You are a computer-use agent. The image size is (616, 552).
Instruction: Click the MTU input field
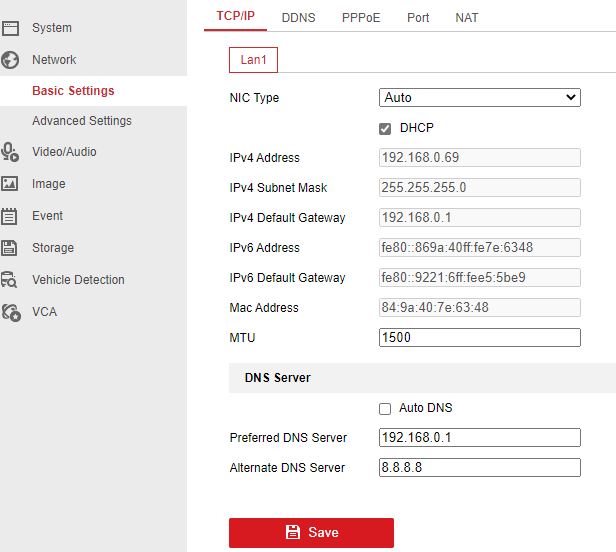tap(480, 338)
